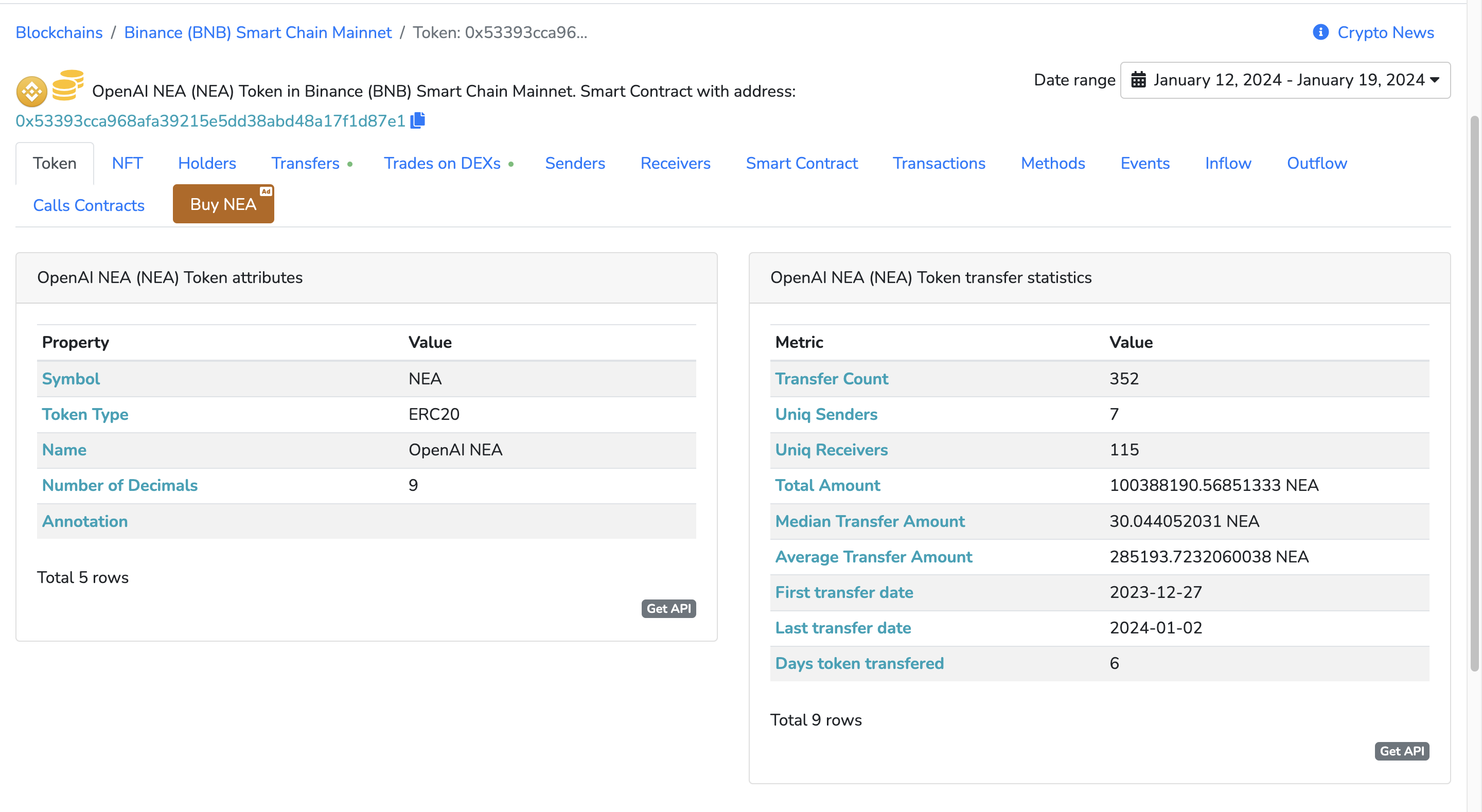The width and height of the screenshot is (1482, 812).
Task: Click the Last transfer date metric link
Action: pyautogui.click(x=843, y=628)
